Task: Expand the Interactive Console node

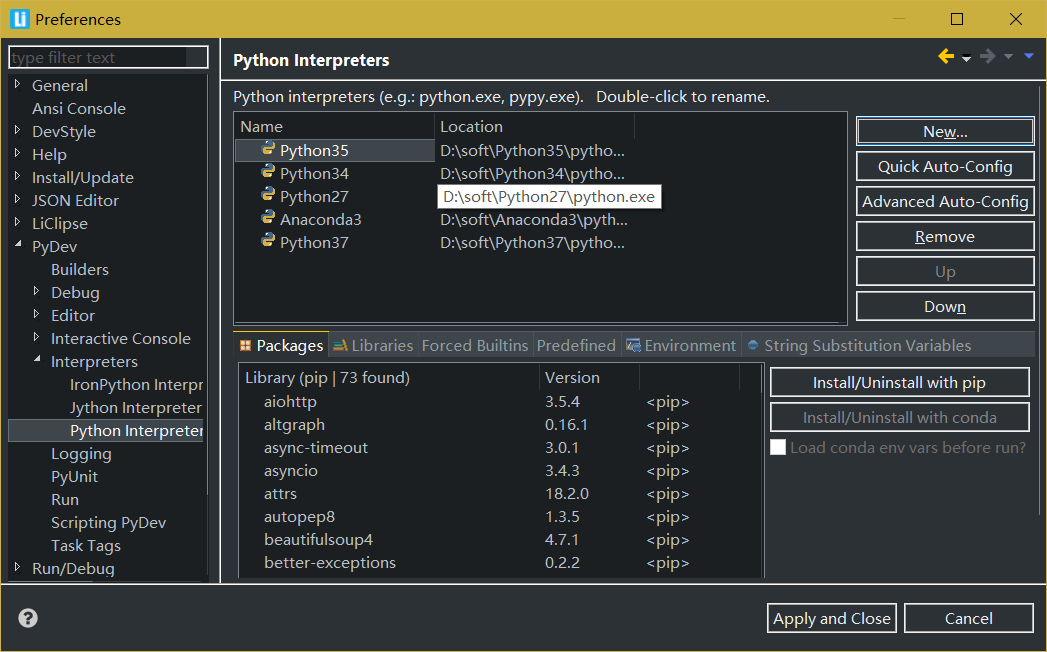Action: [x=37, y=337]
